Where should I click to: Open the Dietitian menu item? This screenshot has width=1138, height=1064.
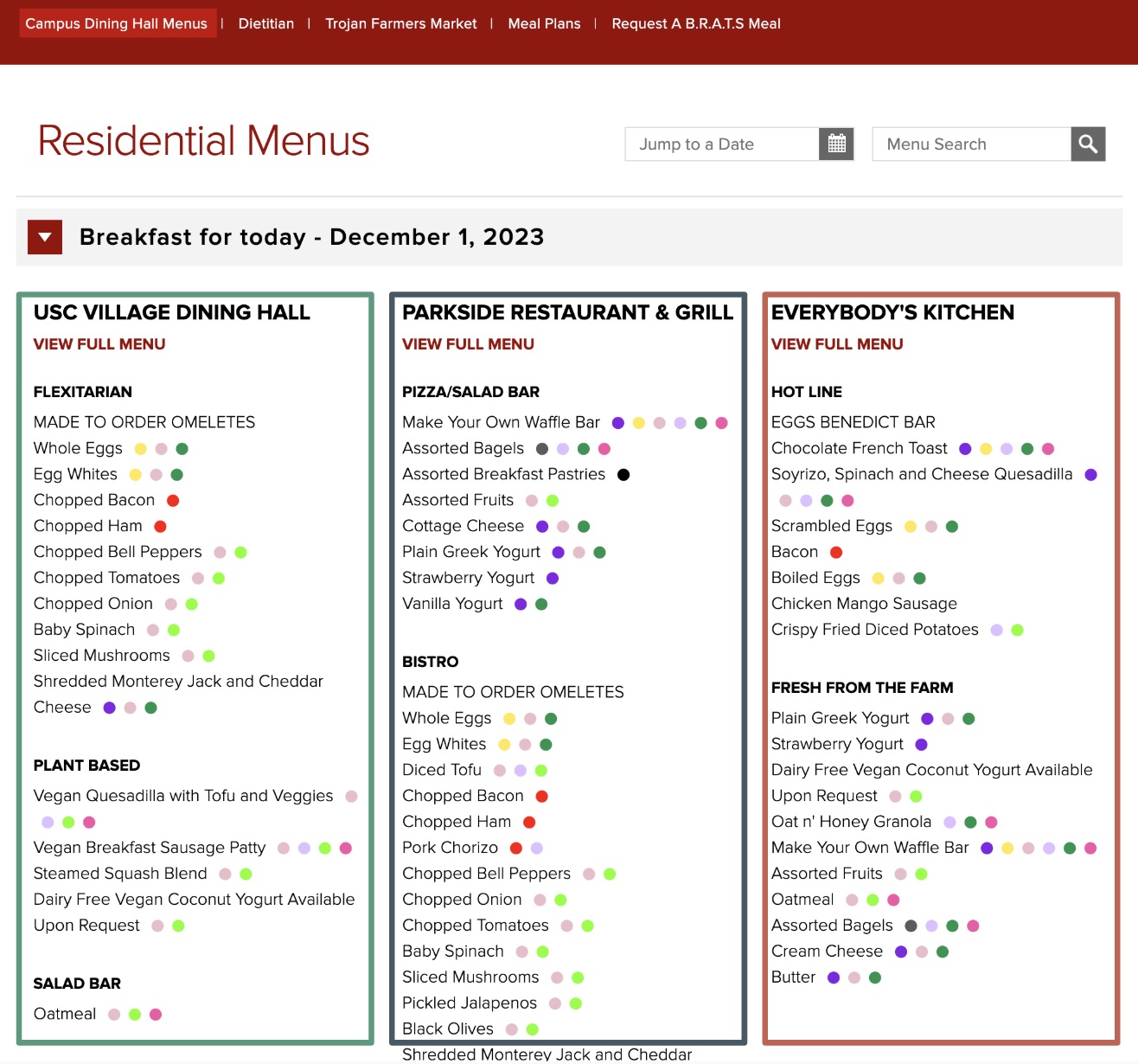[266, 23]
